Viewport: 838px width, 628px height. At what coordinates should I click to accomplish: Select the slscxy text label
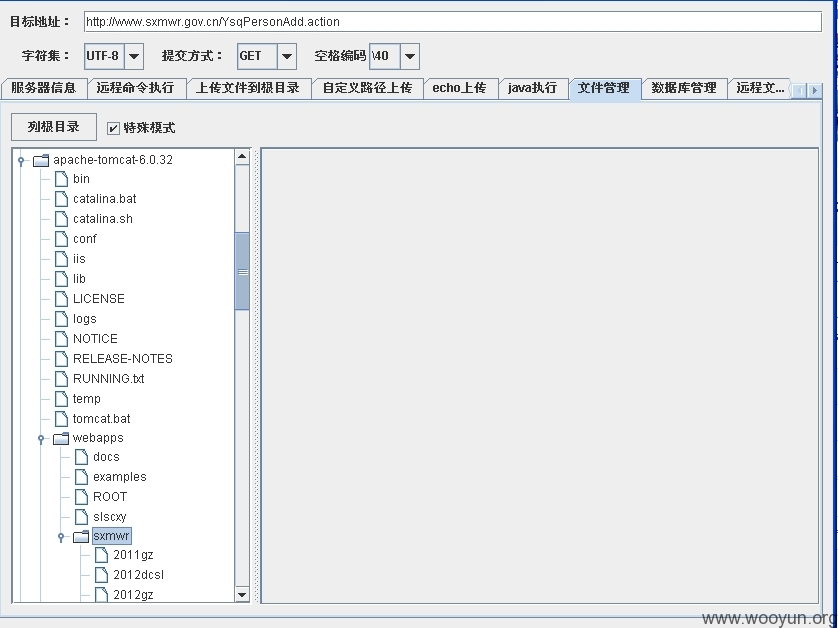point(110,517)
